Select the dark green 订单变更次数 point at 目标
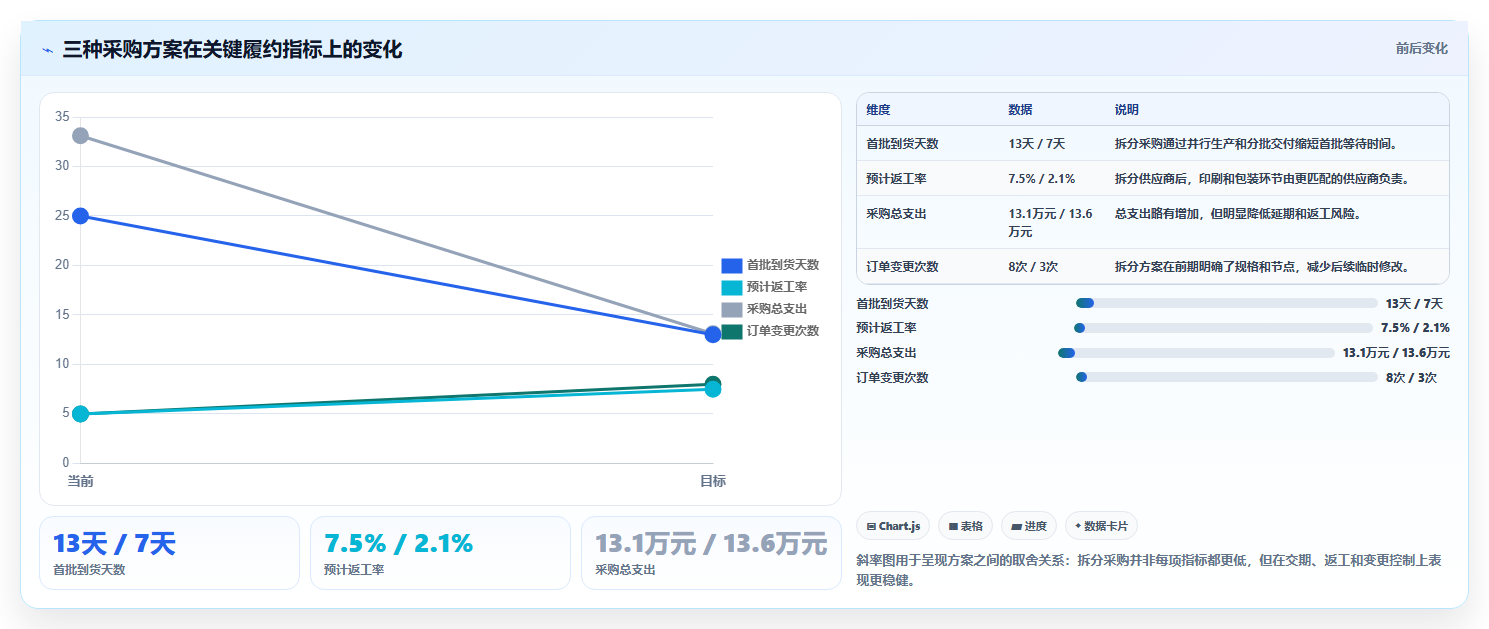1489x629 pixels. (713, 383)
